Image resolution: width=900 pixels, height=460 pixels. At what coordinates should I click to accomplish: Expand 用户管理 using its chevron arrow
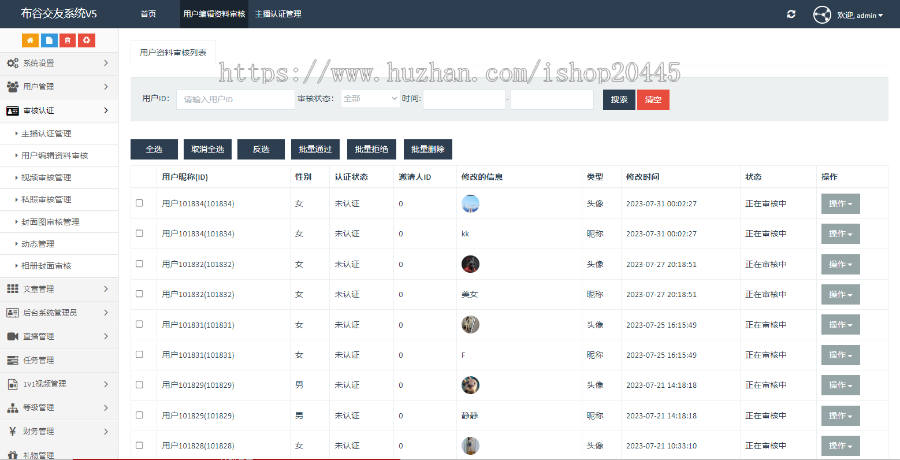[x=106, y=87]
